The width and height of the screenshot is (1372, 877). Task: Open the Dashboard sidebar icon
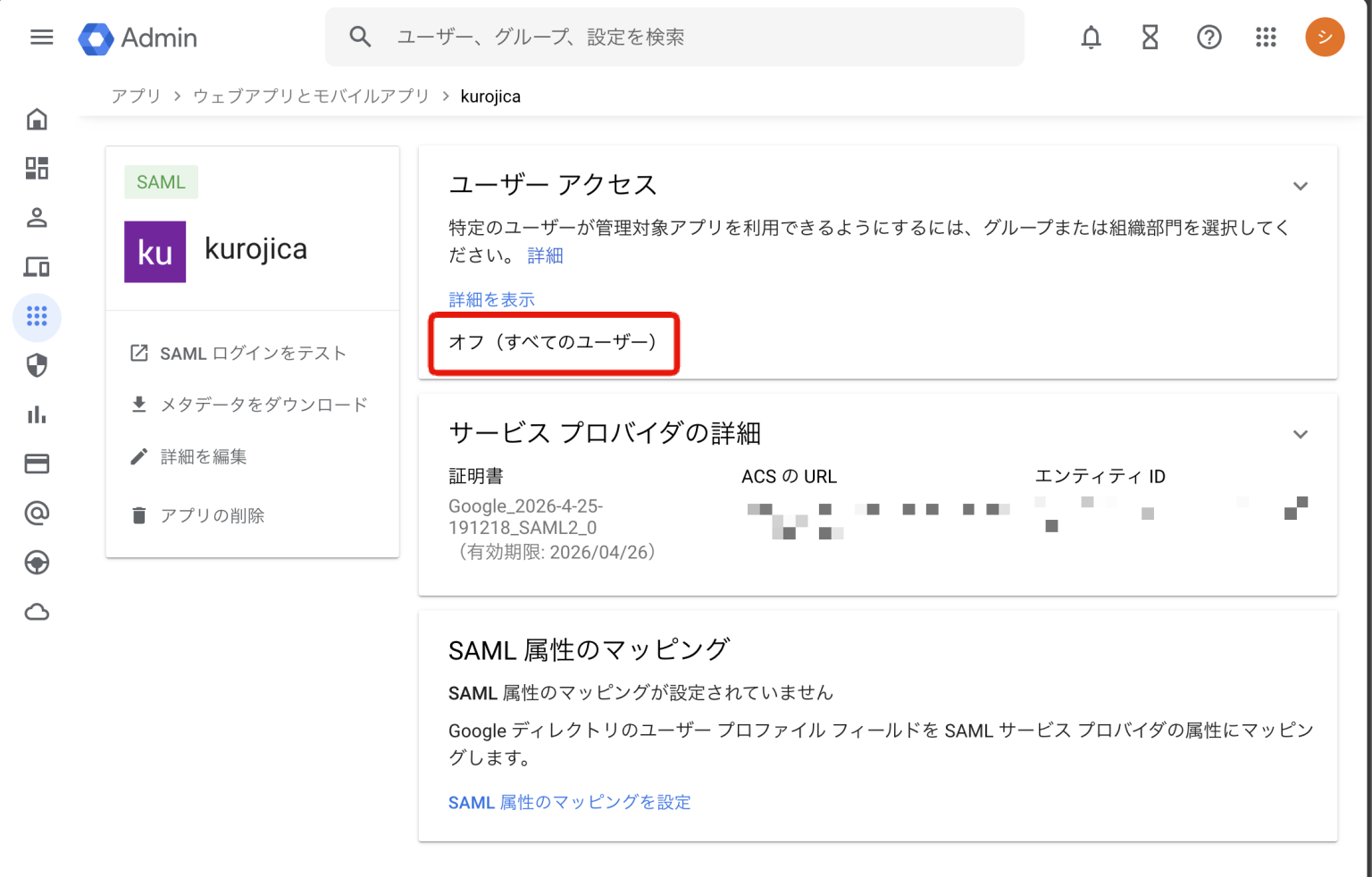37,168
